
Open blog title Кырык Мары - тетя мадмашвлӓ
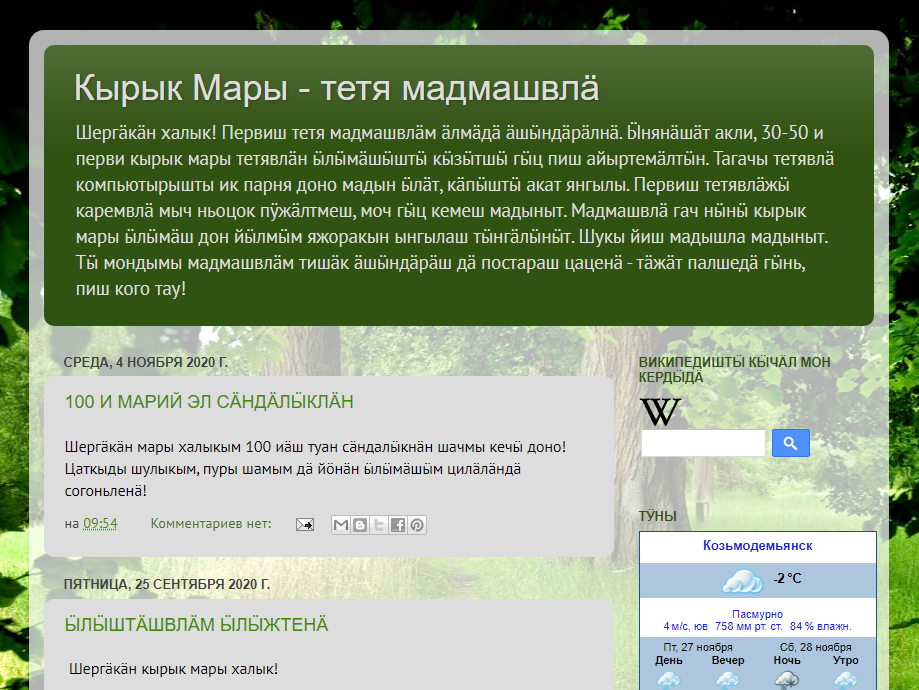coord(336,88)
